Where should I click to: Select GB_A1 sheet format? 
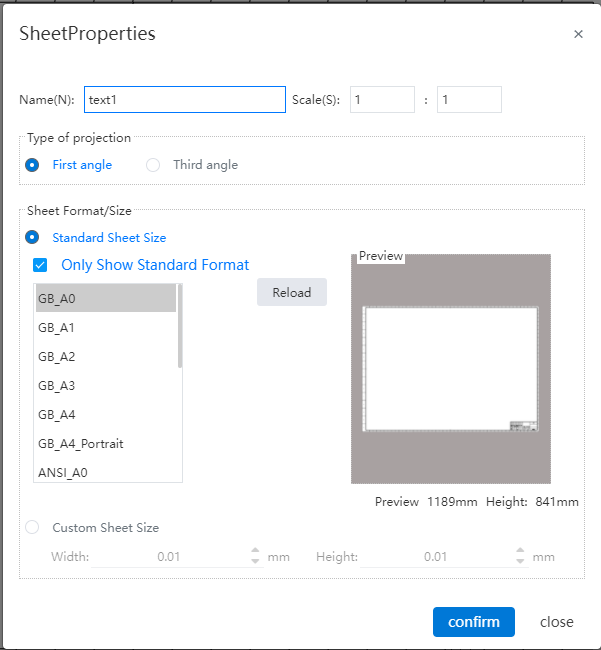[106, 327]
